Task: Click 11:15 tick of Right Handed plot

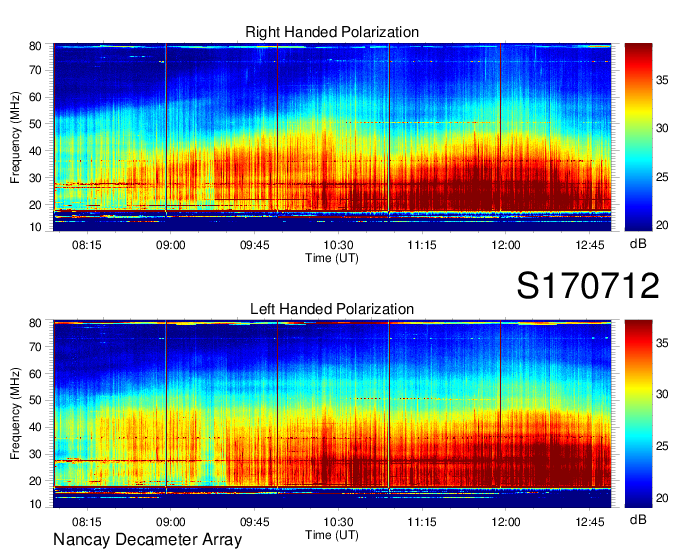Action: (x=422, y=245)
